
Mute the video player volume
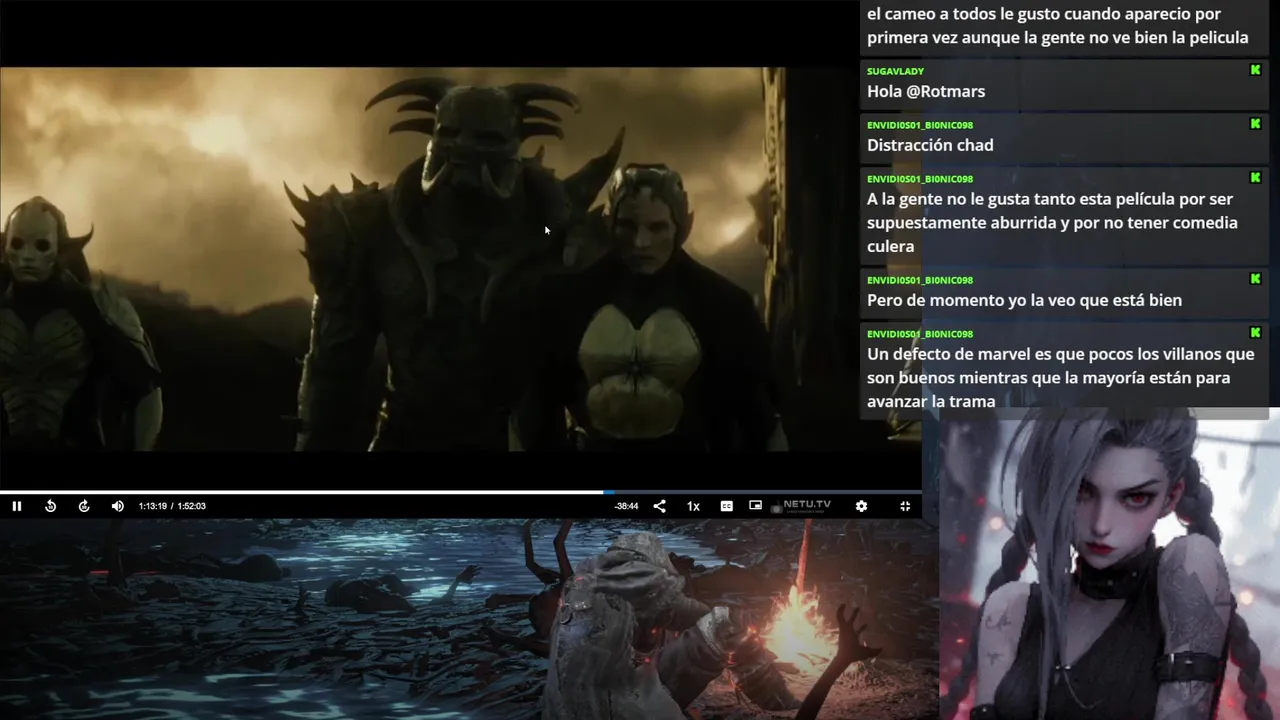pos(118,506)
